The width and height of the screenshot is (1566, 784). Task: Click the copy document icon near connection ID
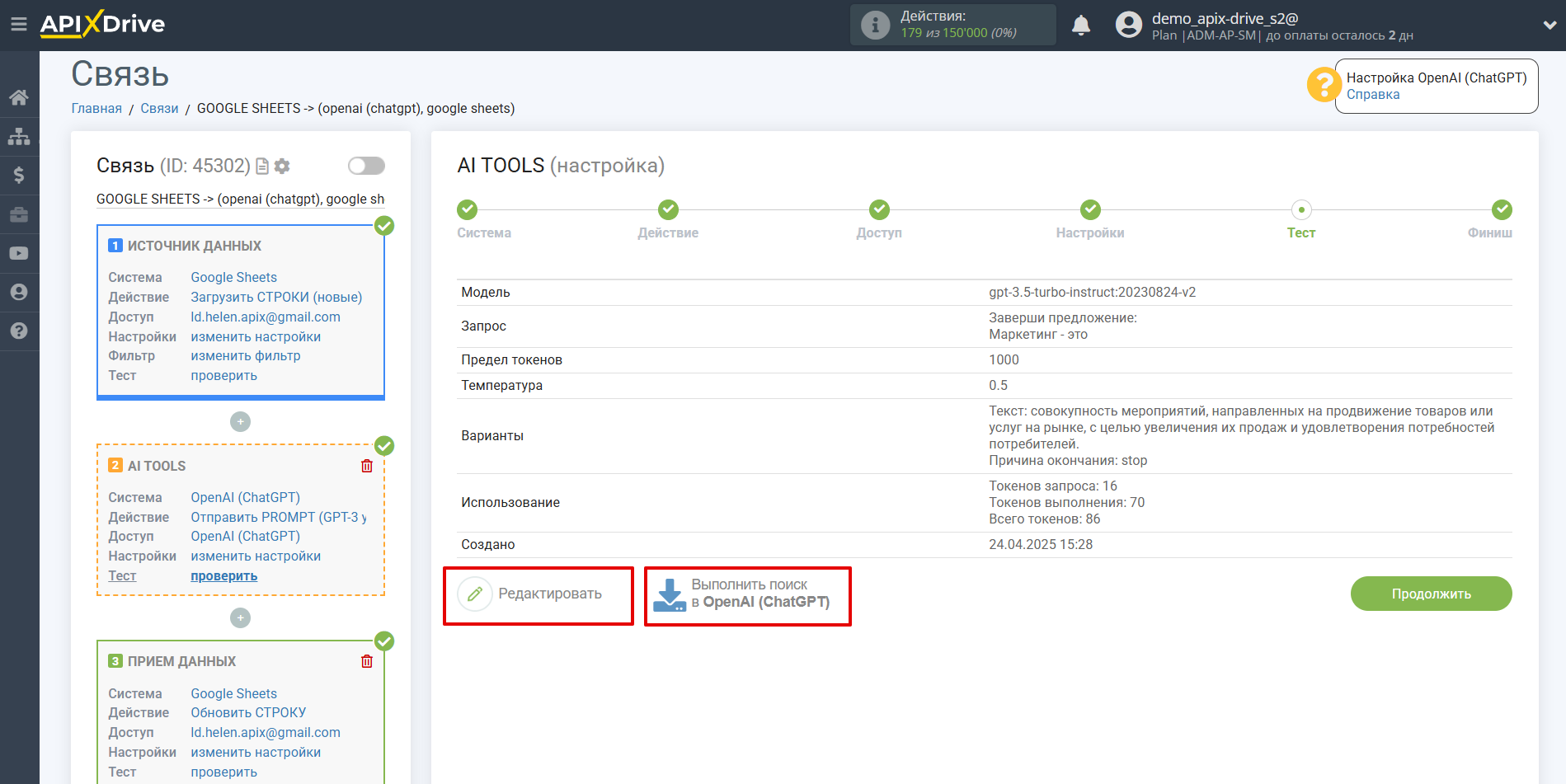(262, 167)
